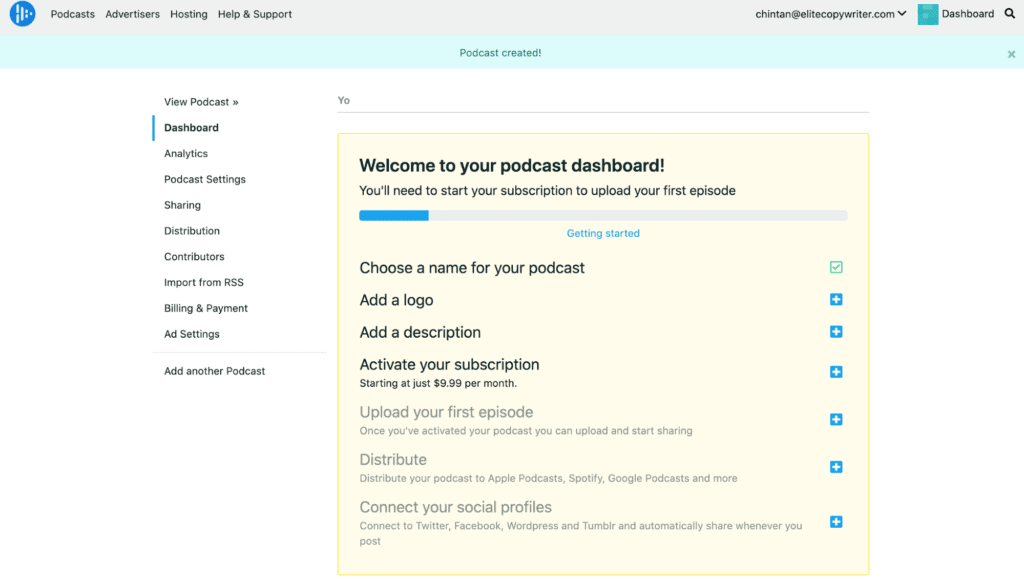Click the plus icon for "Activate your subscription"
1024x579 pixels.
click(836, 371)
